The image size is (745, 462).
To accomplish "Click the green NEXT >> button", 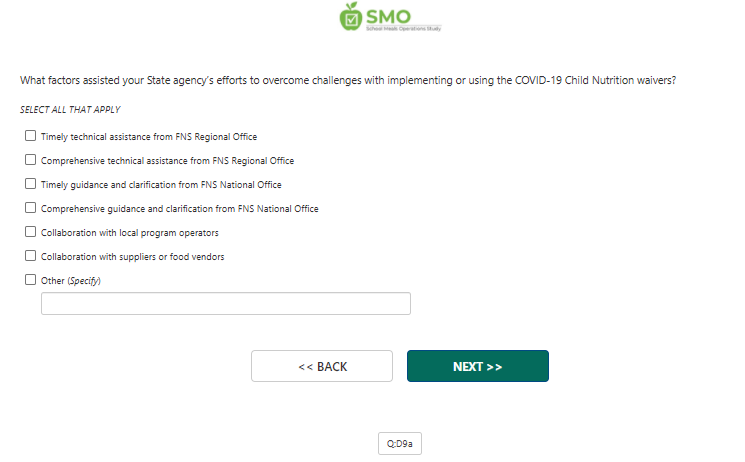I will point(478,366).
